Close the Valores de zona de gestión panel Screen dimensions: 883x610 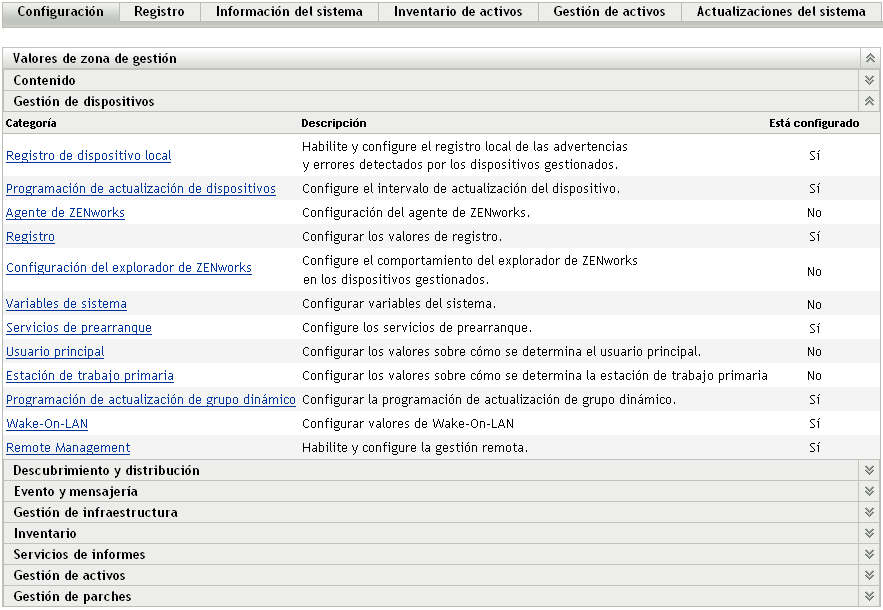pos(869,59)
